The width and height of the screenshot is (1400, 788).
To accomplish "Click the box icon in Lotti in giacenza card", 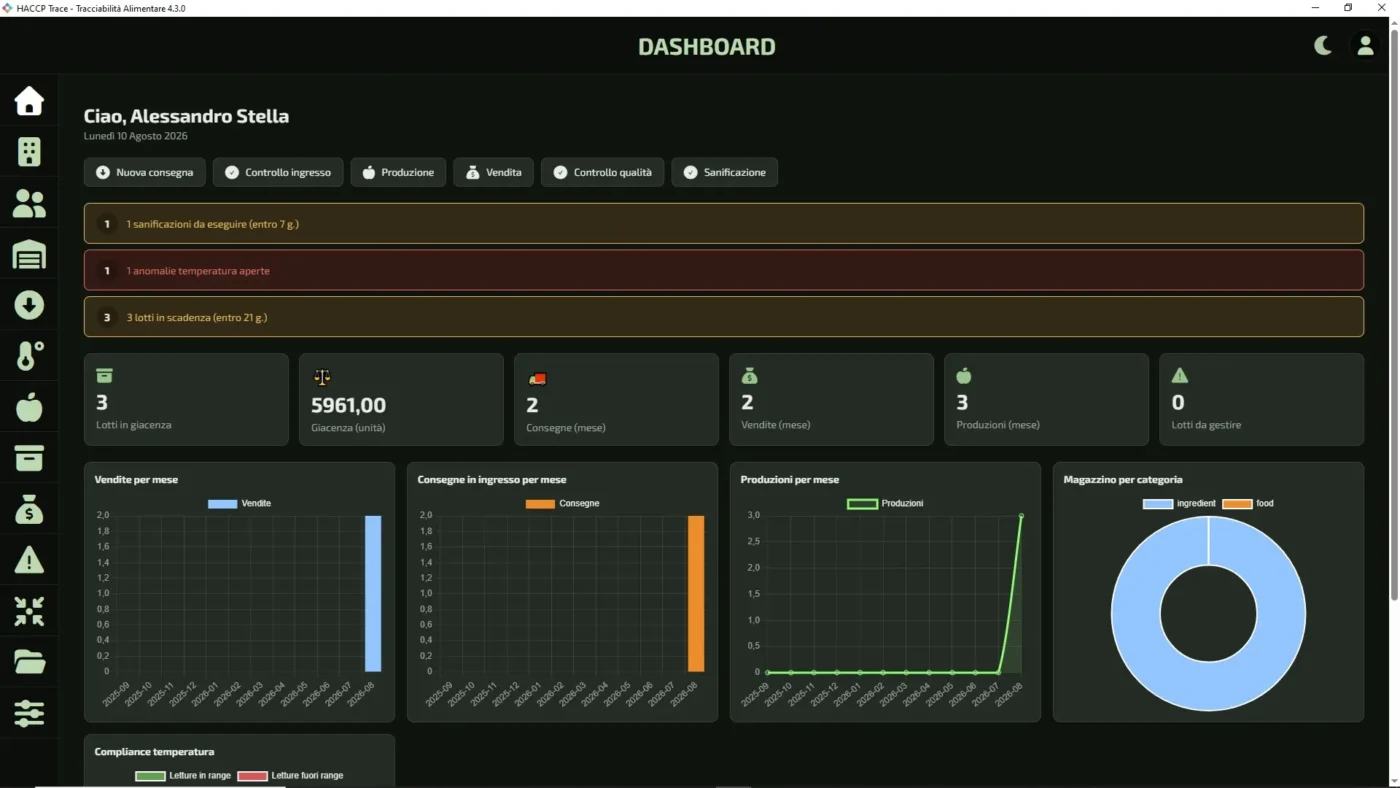I will pos(104,376).
